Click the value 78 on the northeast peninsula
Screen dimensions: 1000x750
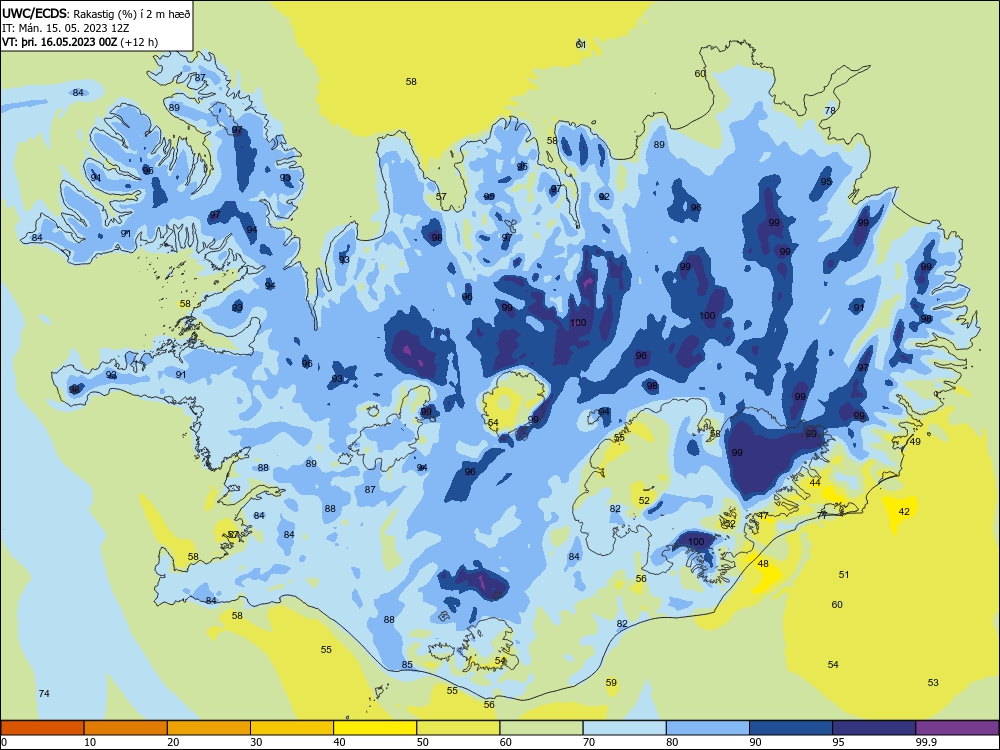pyautogui.click(x=830, y=110)
